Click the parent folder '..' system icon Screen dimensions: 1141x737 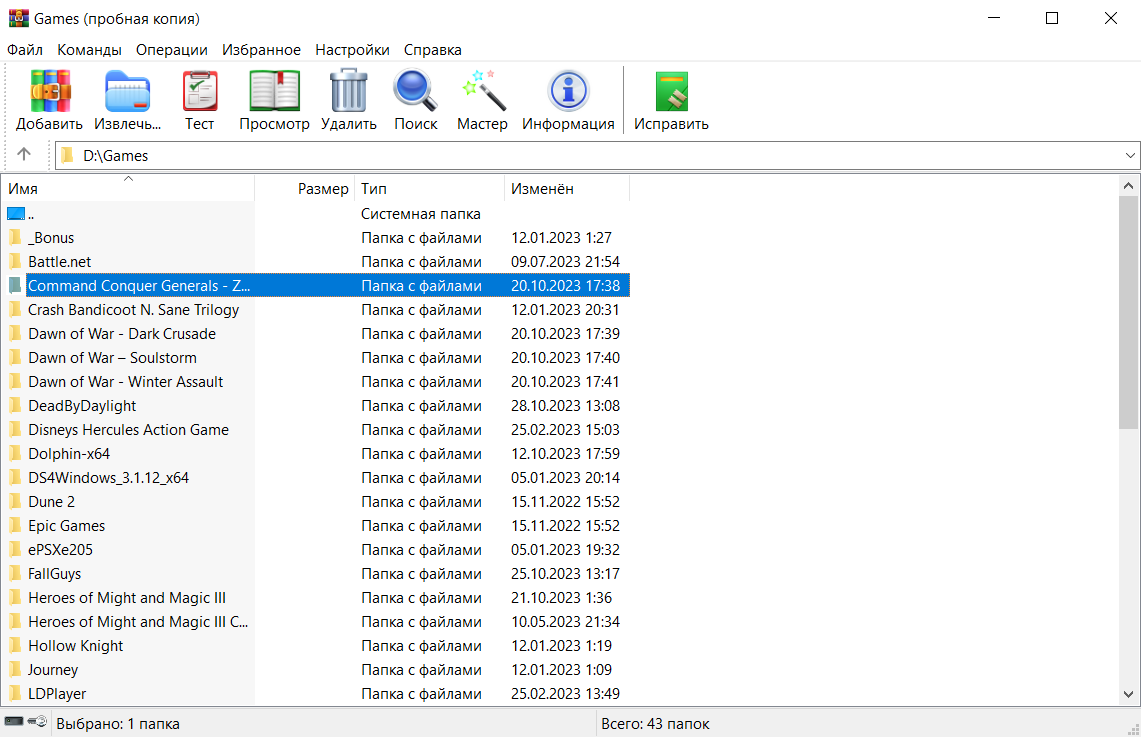point(16,214)
